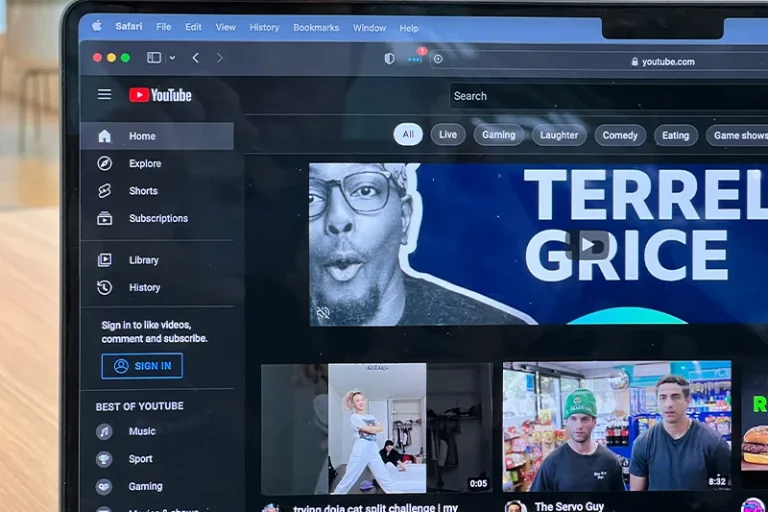Click the lock icon in address bar
The image size is (768, 512).
[635, 62]
